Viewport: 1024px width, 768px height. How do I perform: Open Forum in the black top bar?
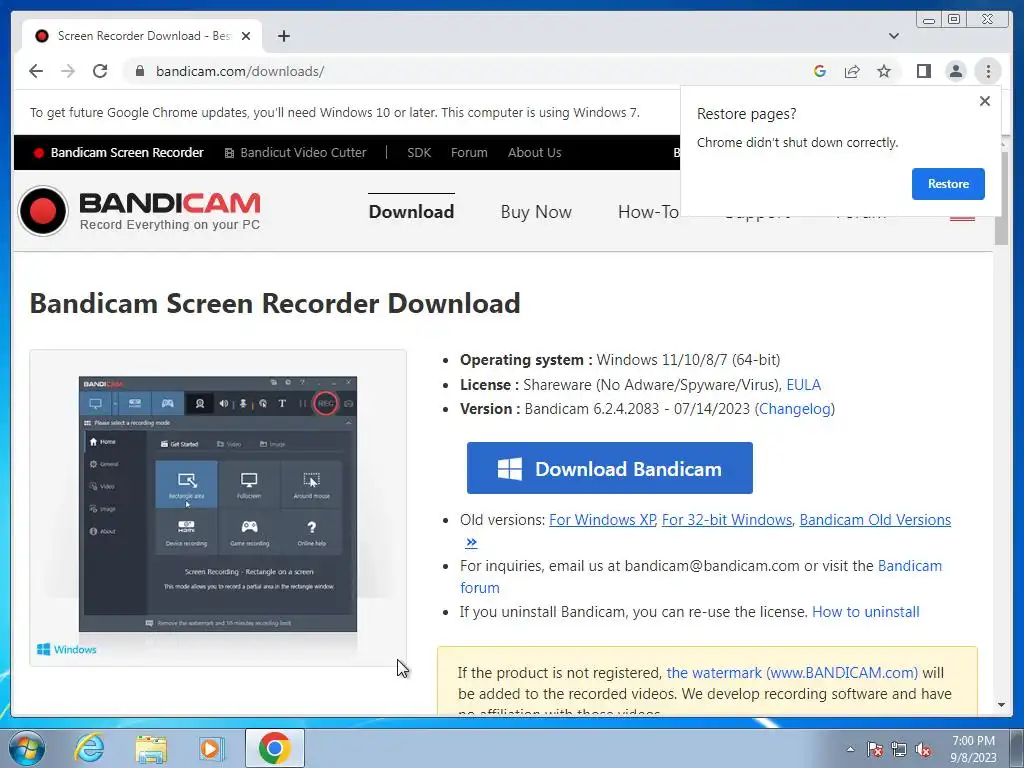[x=469, y=153]
